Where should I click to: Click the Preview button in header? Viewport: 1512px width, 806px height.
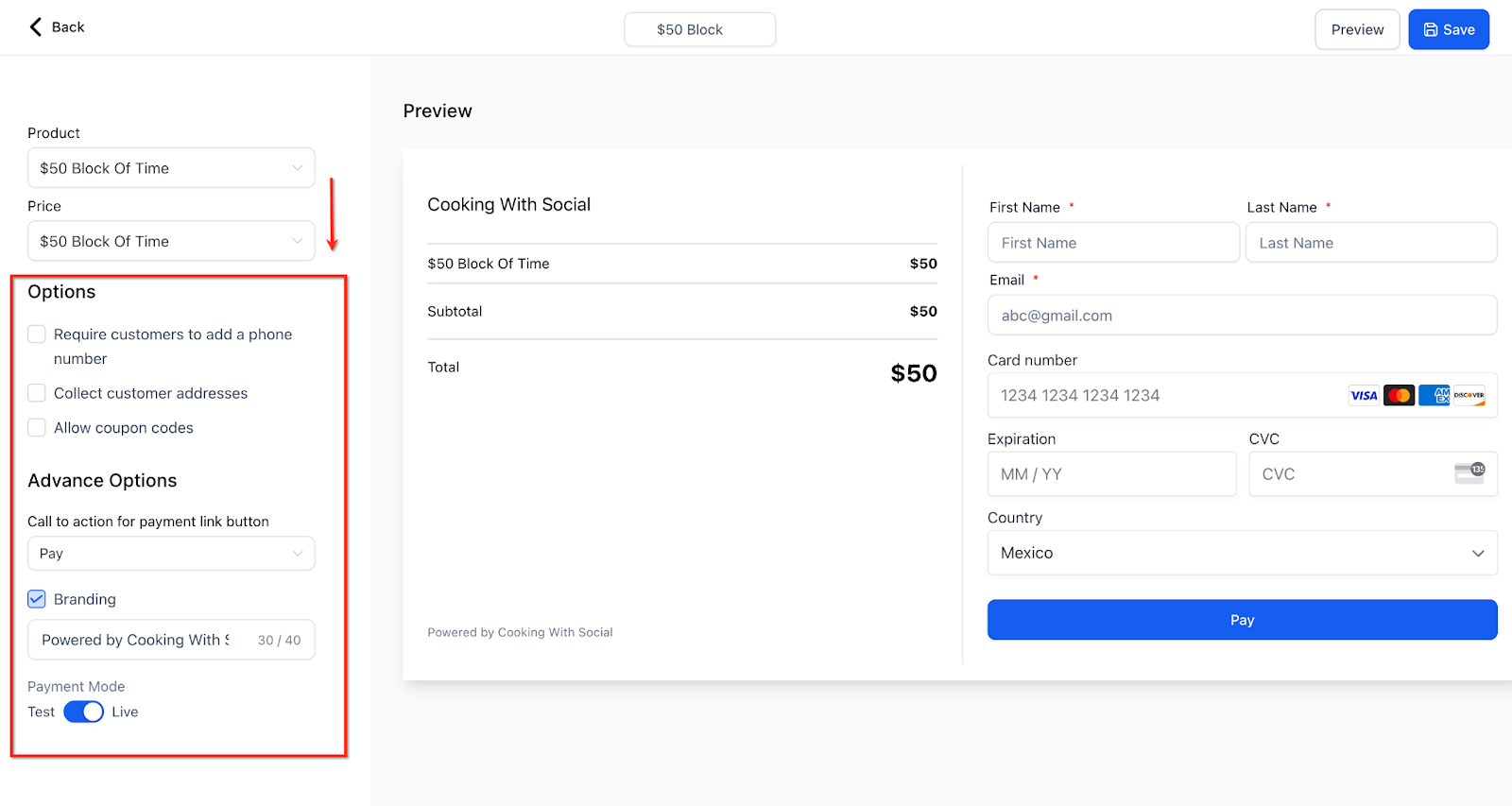tap(1357, 29)
